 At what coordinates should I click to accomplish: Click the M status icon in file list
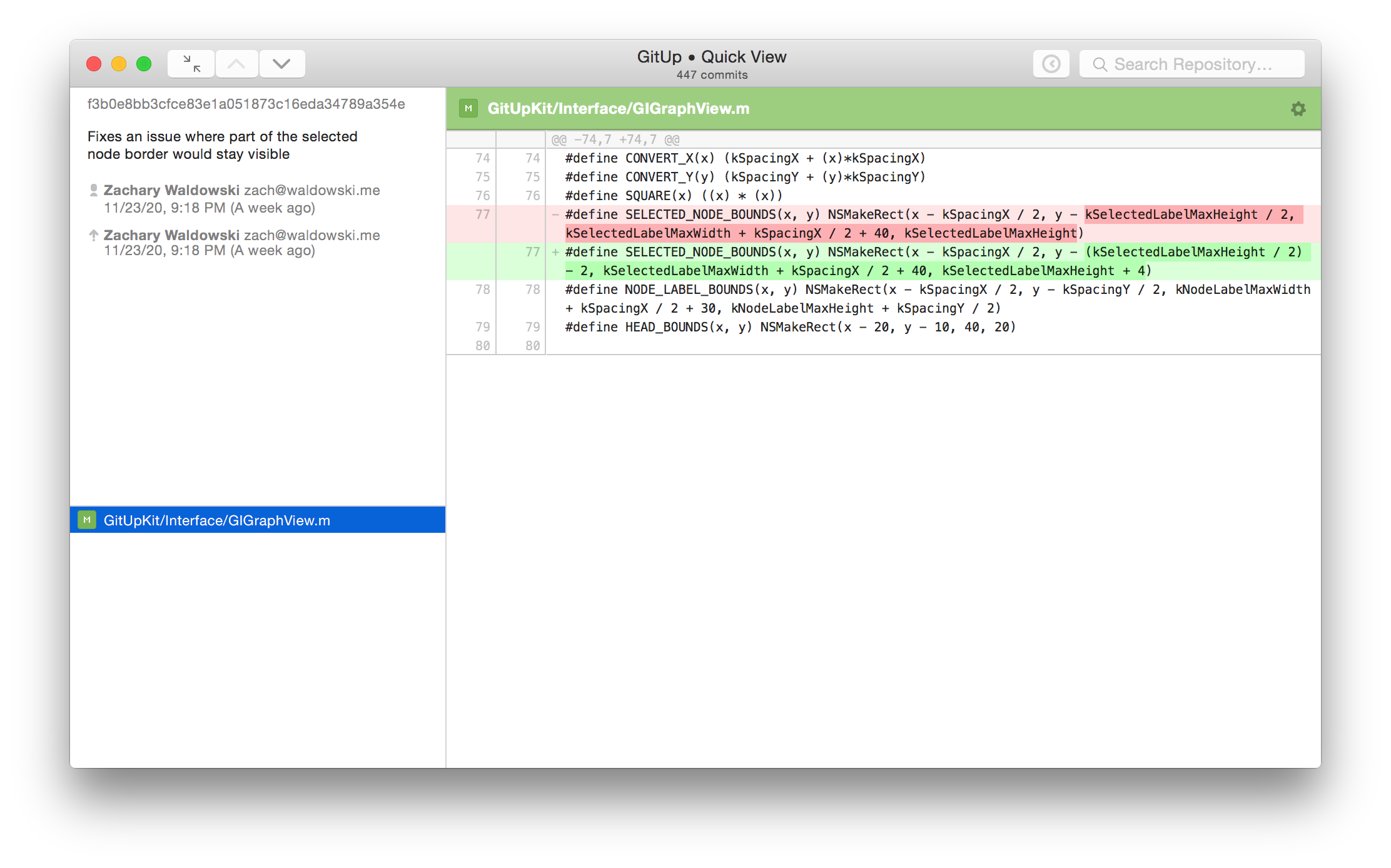86,520
